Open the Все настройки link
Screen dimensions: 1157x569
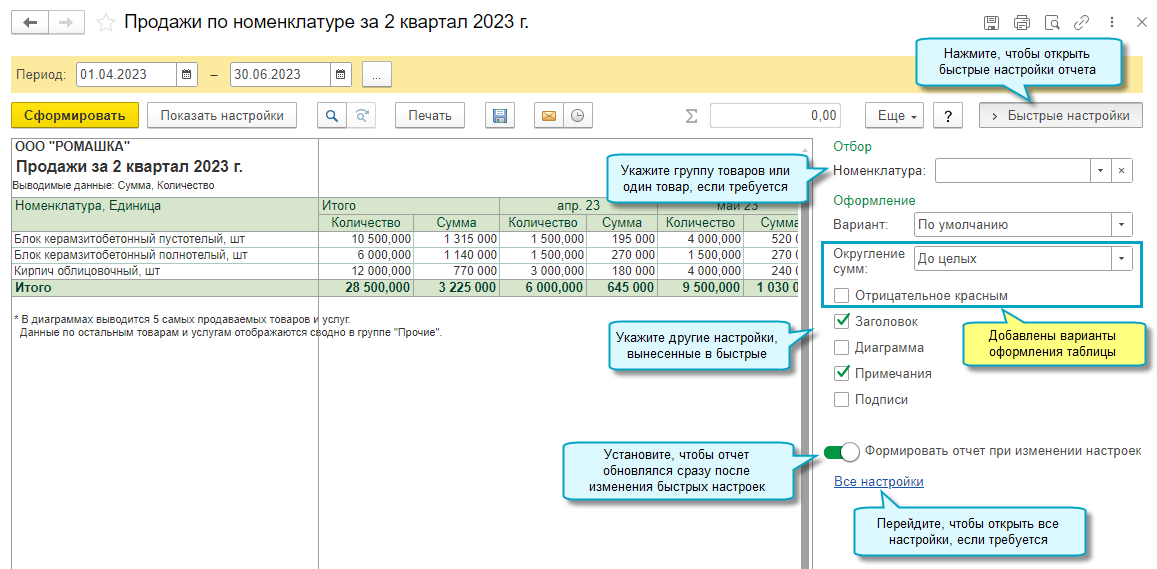878,482
